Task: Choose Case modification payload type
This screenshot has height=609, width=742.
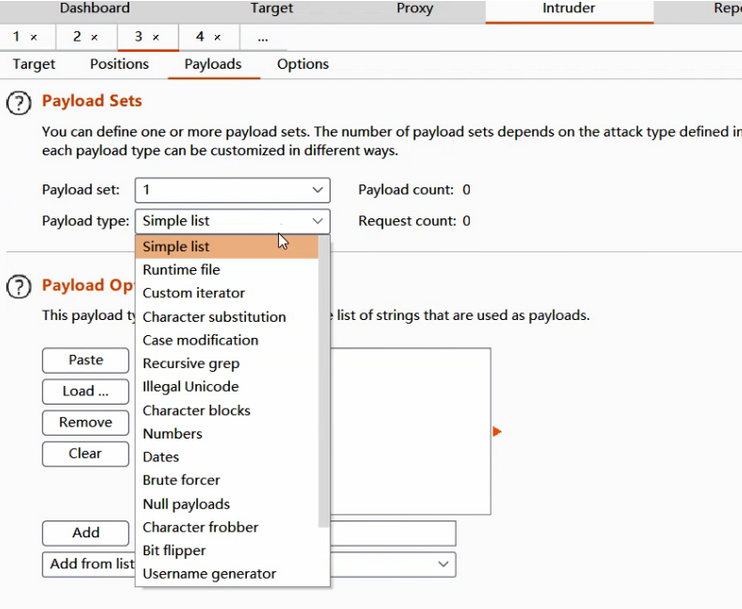Action: (227, 340)
